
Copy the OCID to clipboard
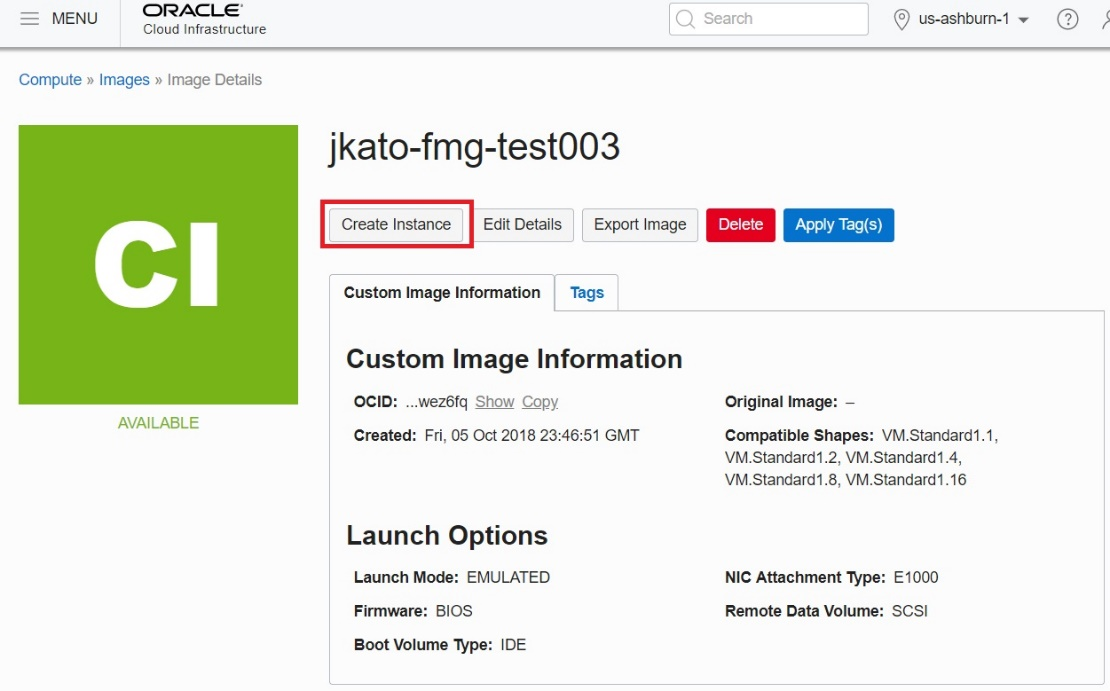540,402
